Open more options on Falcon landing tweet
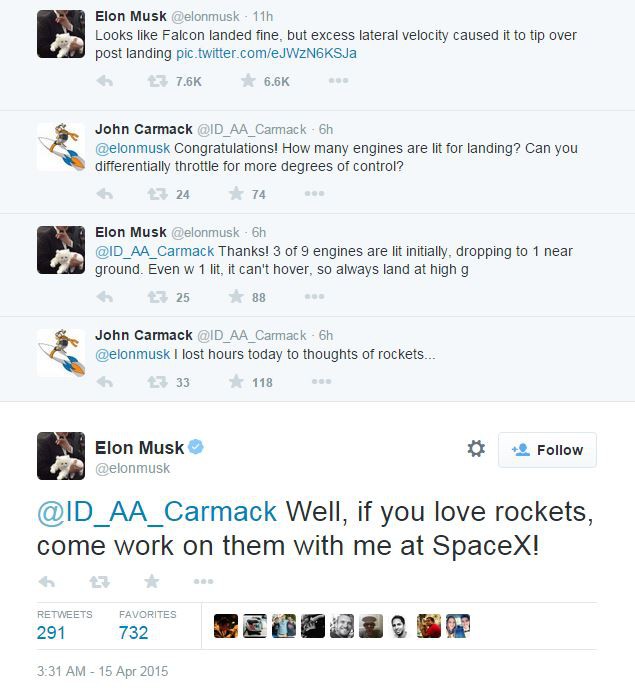The height and width of the screenshot is (699, 635). 338,81
